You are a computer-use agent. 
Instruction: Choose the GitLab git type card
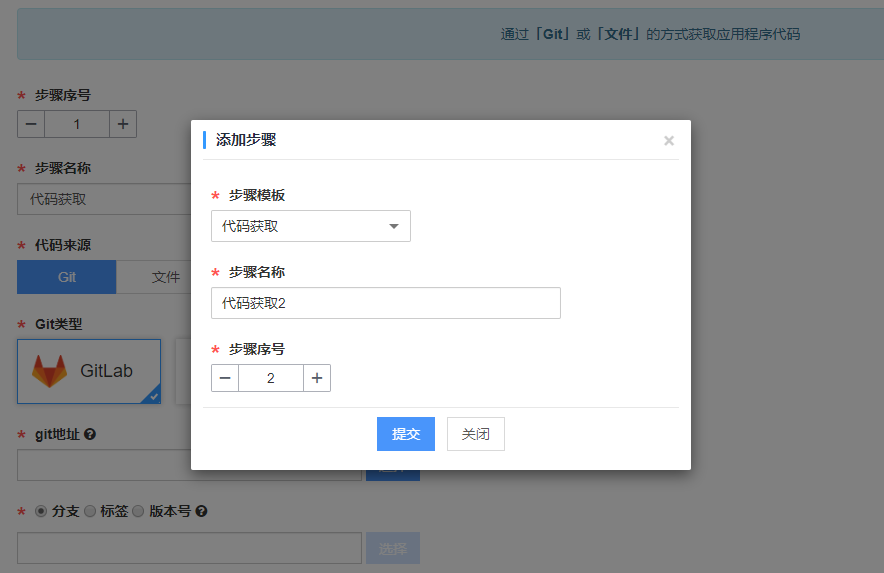tap(89, 371)
